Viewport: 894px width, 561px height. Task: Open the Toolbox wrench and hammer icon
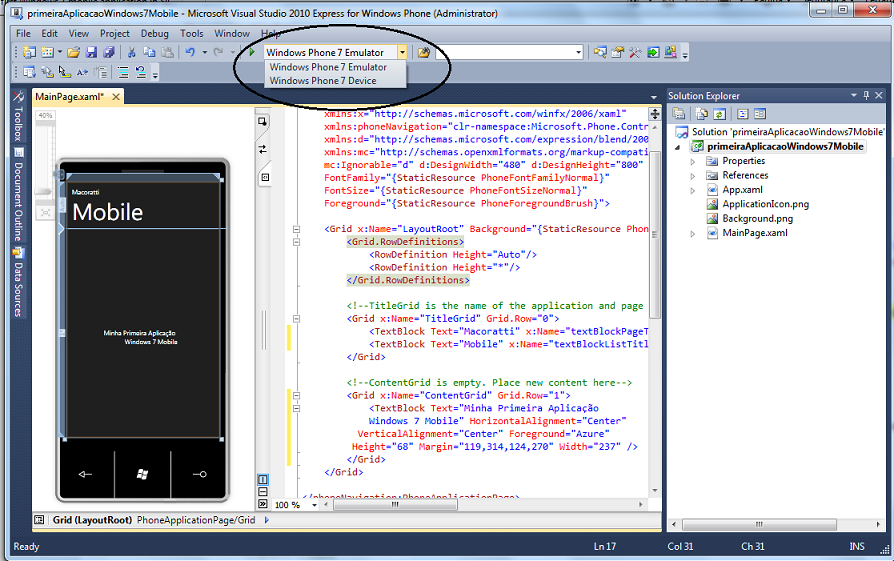635,52
